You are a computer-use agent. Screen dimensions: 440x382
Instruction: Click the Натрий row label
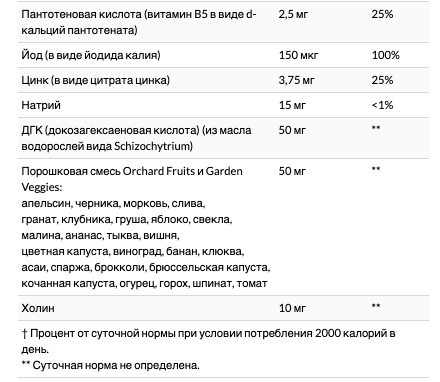pos(41,105)
